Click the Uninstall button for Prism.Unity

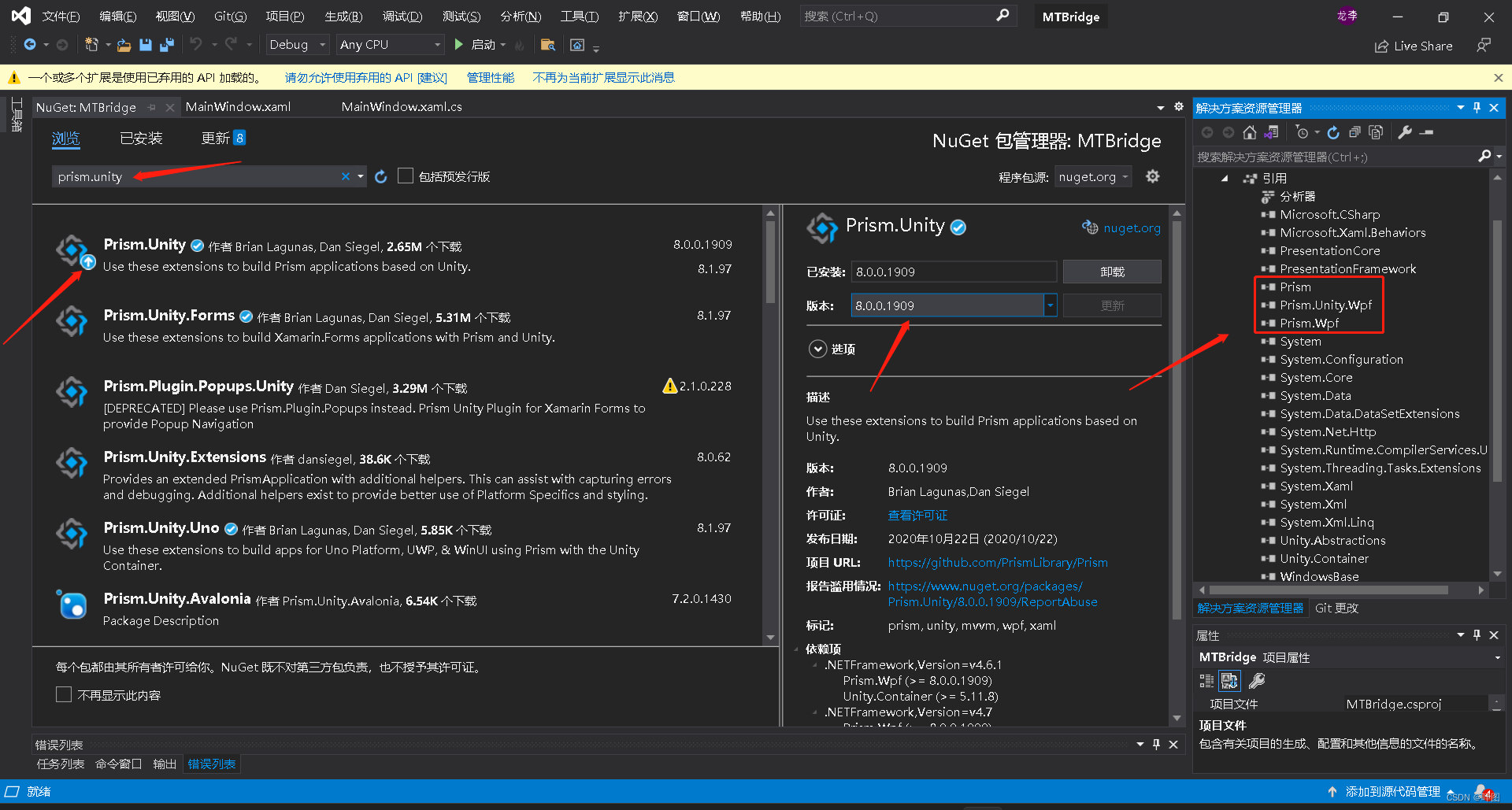[1112, 272]
